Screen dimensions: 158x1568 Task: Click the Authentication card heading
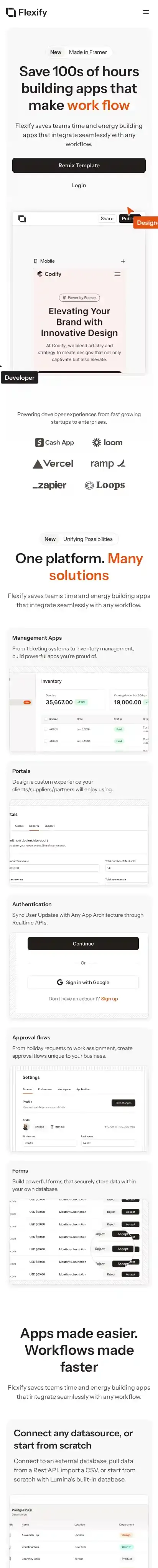(x=32, y=905)
